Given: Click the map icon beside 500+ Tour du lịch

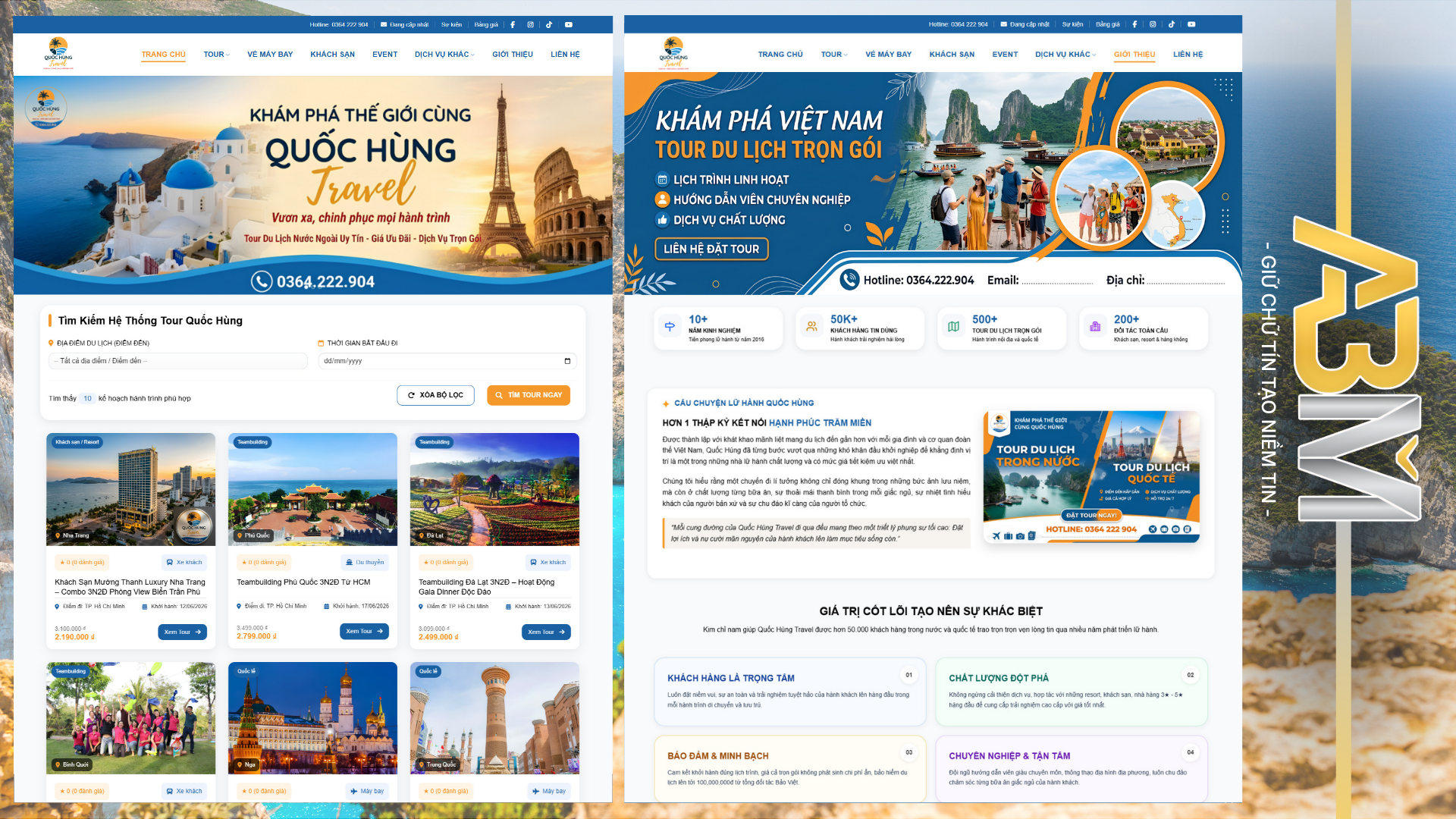Looking at the screenshot, I should click(953, 327).
